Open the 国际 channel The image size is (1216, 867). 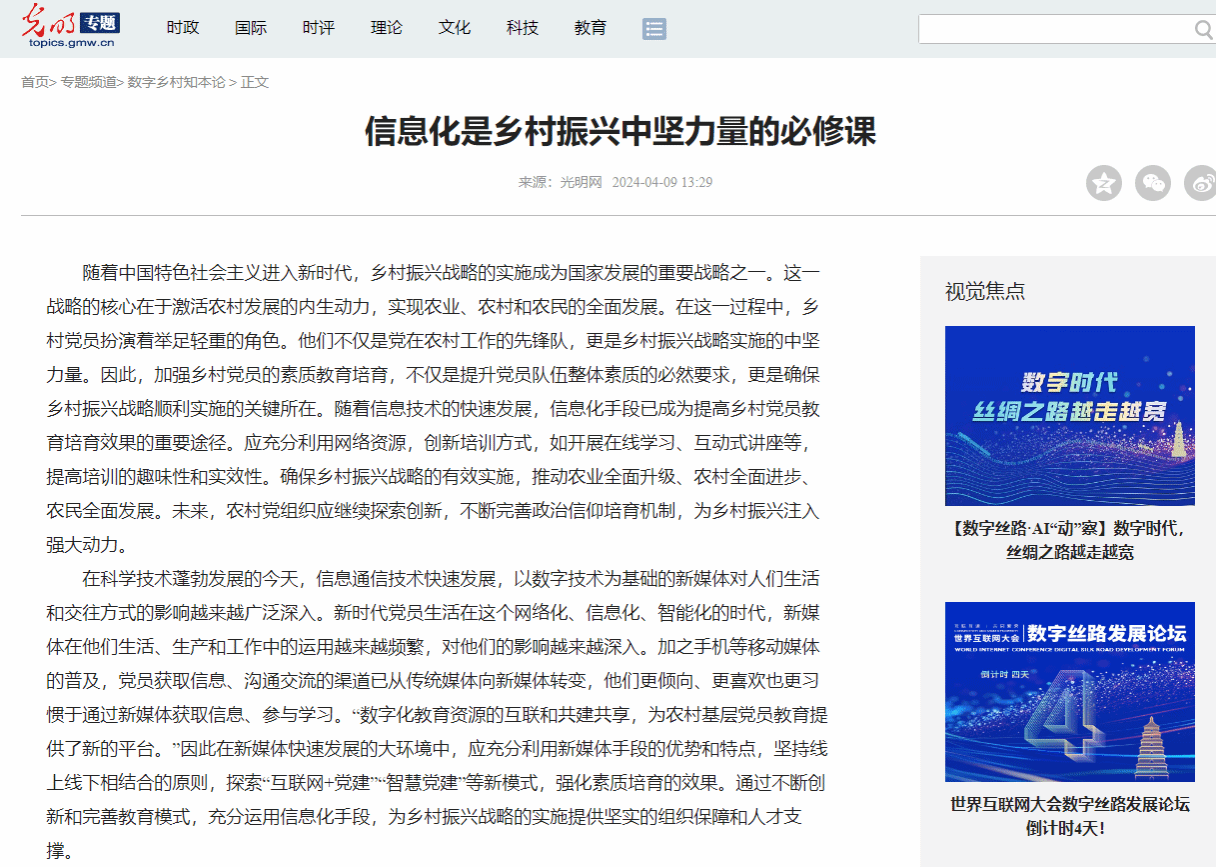[250, 28]
